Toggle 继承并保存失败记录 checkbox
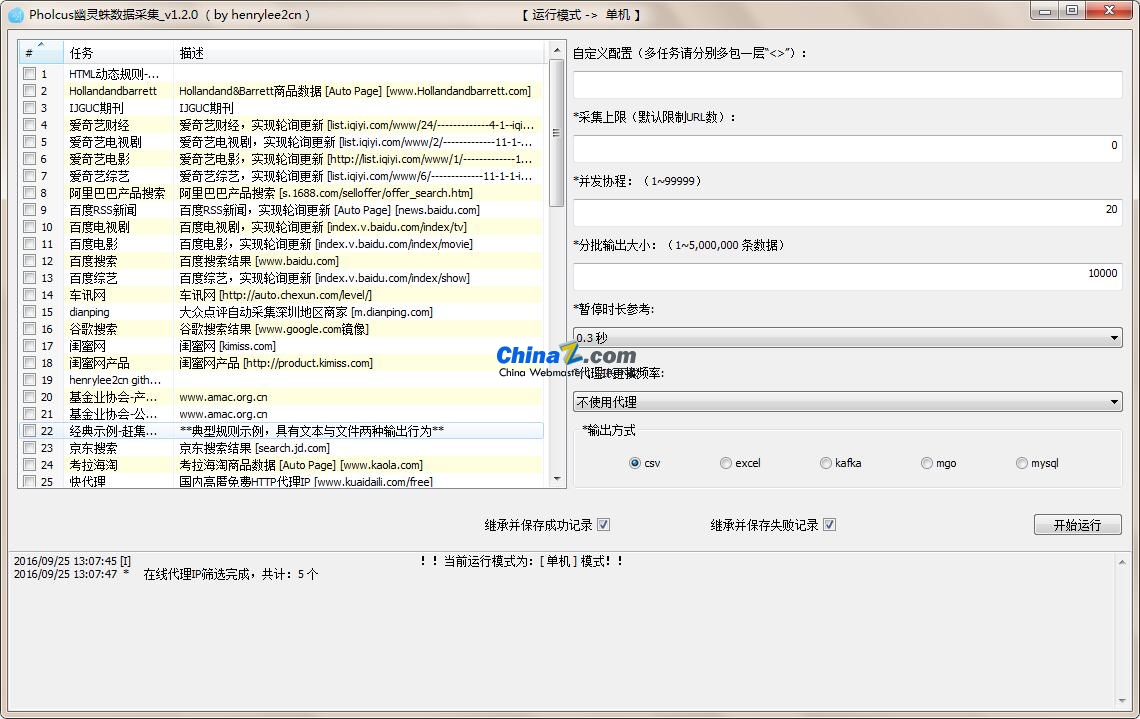 point(830,524)
